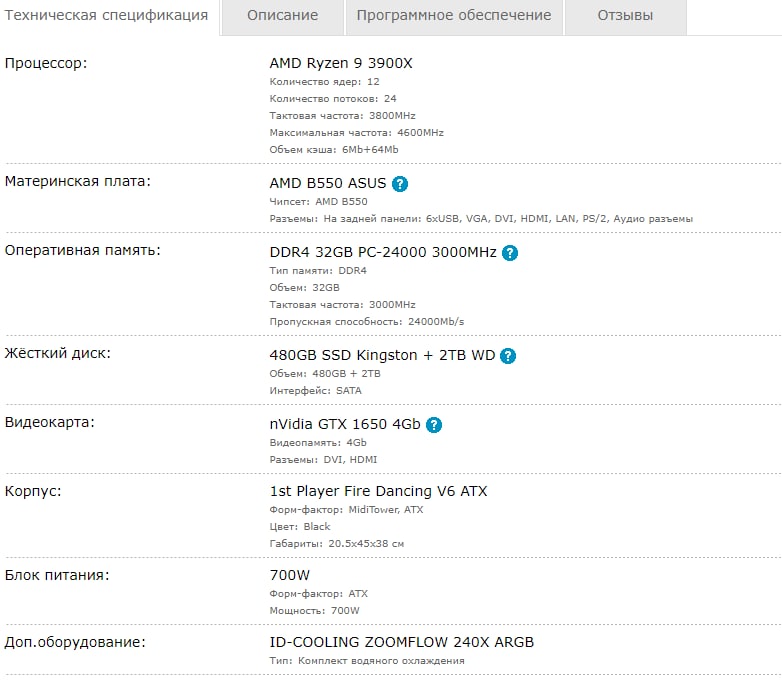Click the Количество потоков: 24 line
The height and width of the screenshot is (684, 782).
point(333,99)
